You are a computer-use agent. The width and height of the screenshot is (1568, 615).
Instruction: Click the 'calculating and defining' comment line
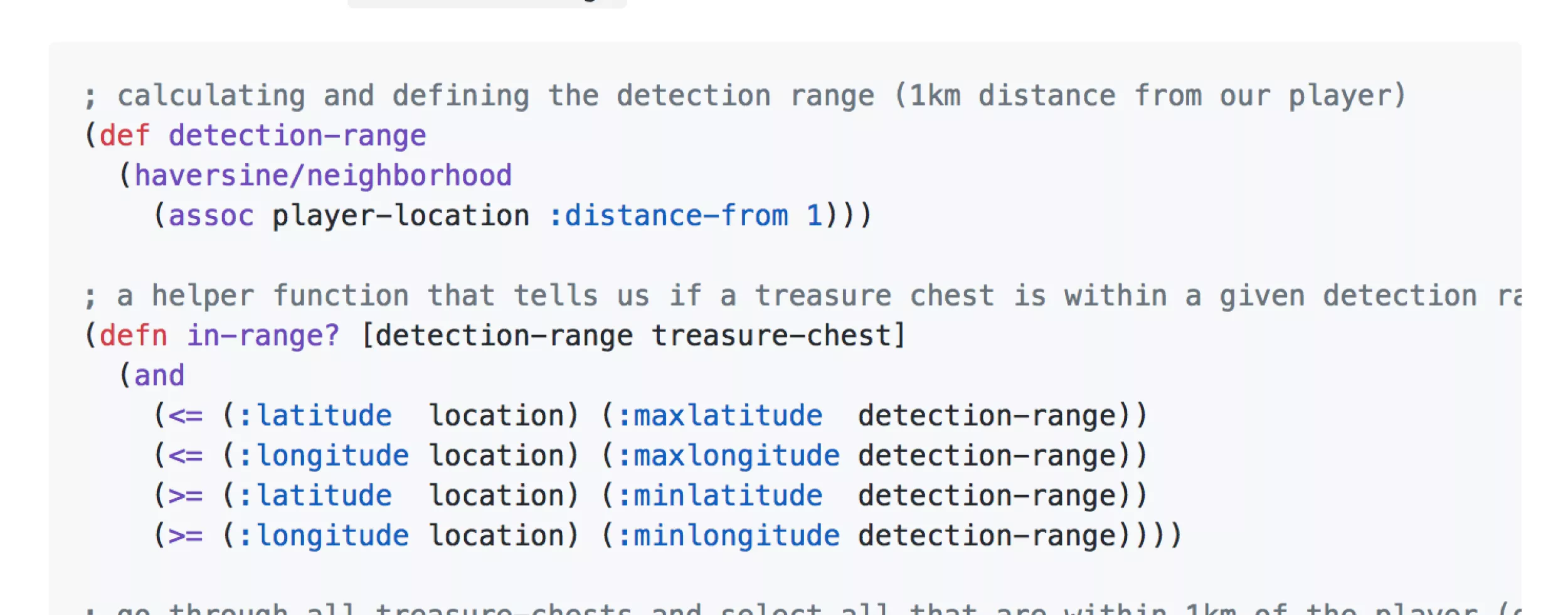[x=745, y=96]
